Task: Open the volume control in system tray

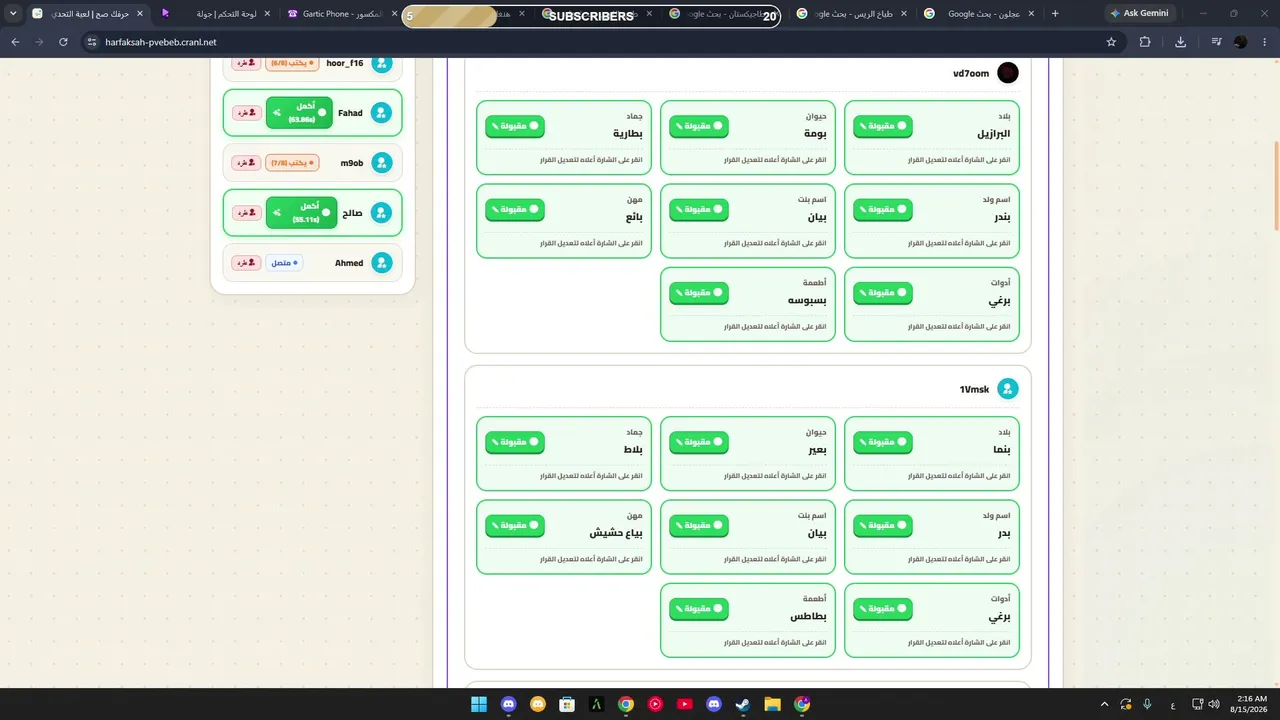Action: point(1214,704)
